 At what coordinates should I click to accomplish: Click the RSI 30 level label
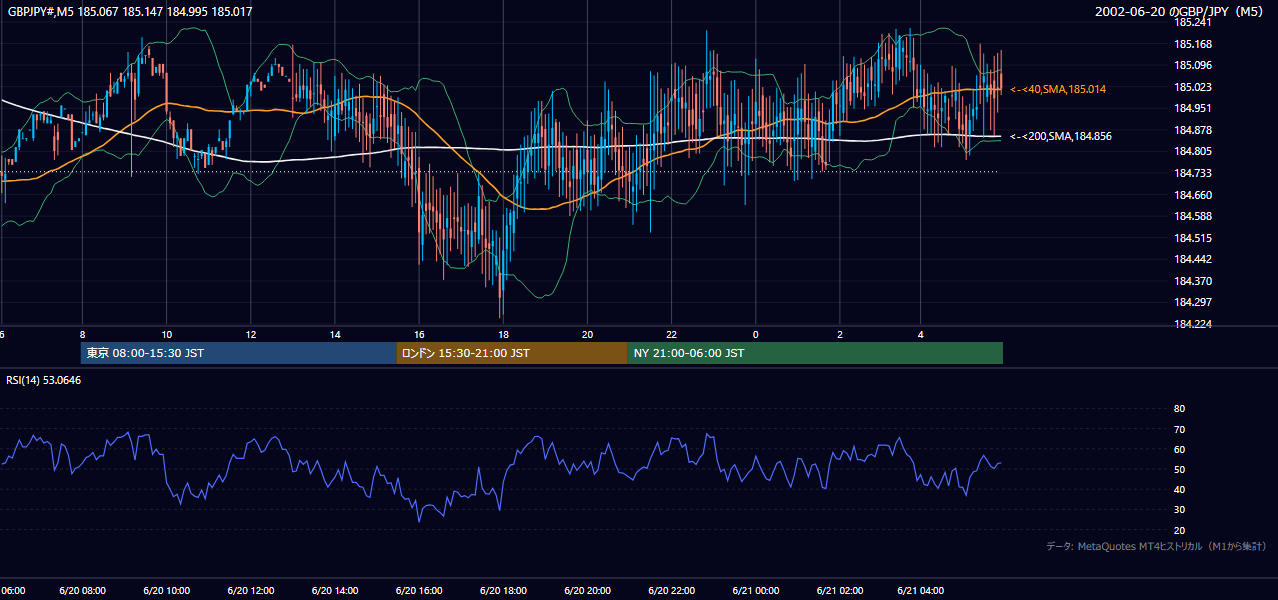(x=1179, y=510)
